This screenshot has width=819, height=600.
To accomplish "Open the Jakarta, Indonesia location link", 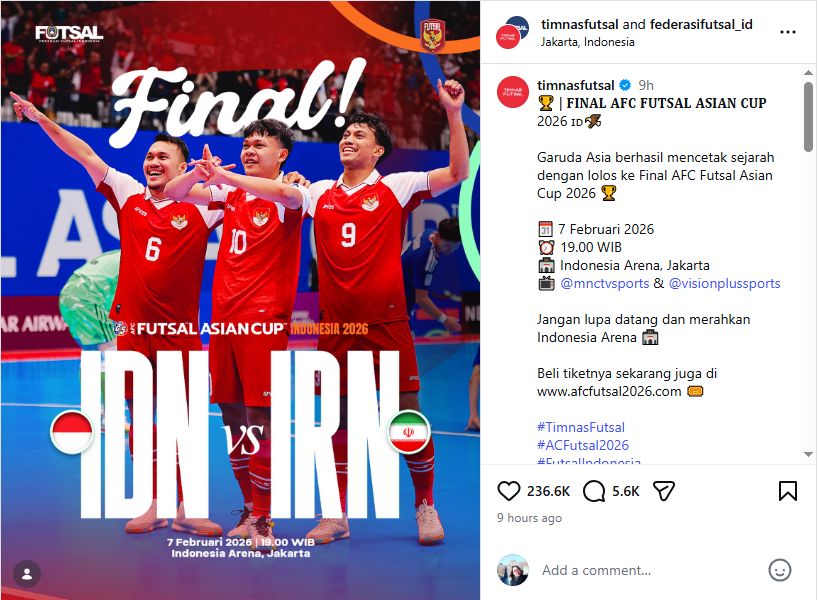I will tap(588, 42).
